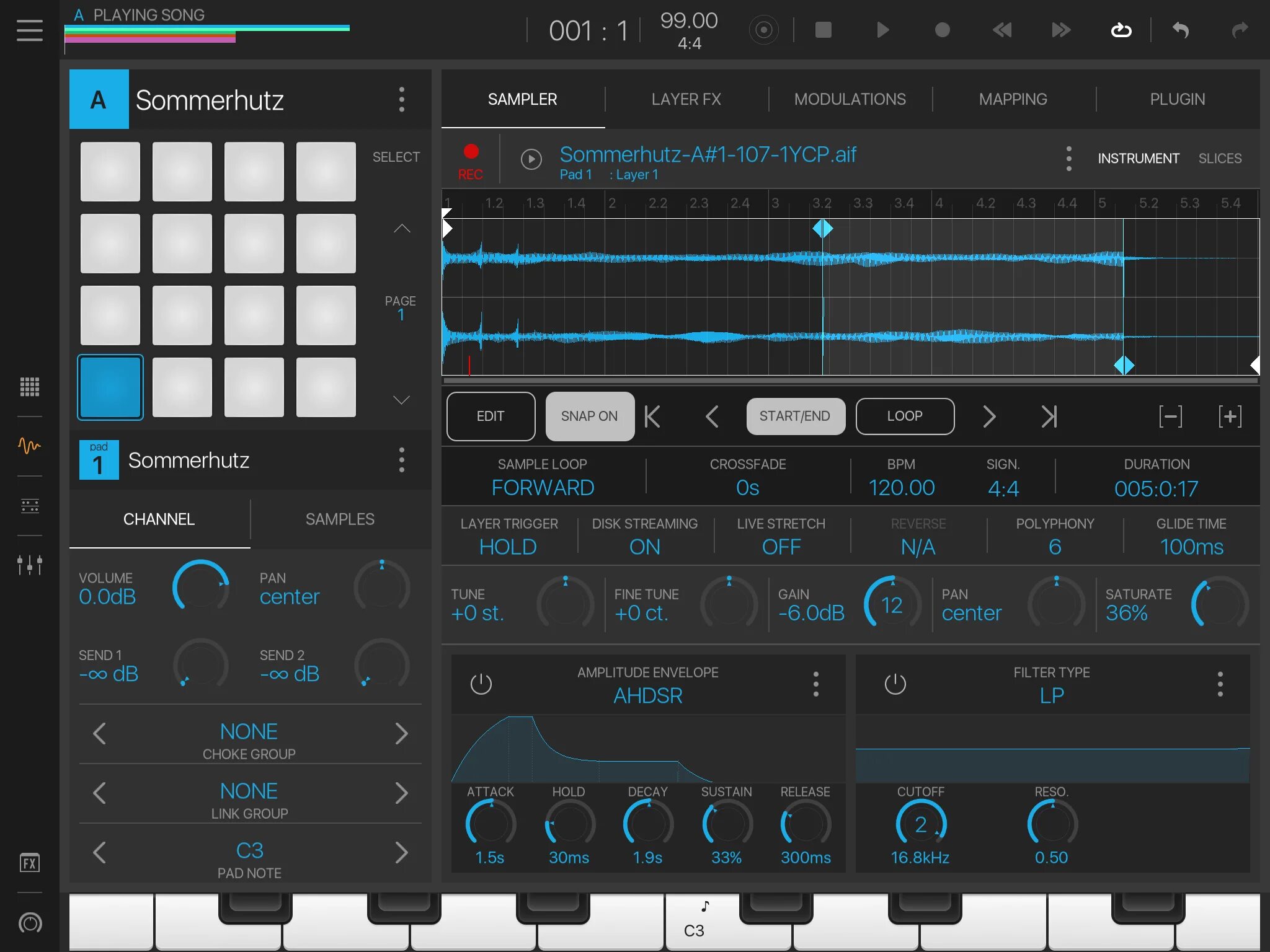
Task: Go to next pad page down chevron
Action: (401, 400)
